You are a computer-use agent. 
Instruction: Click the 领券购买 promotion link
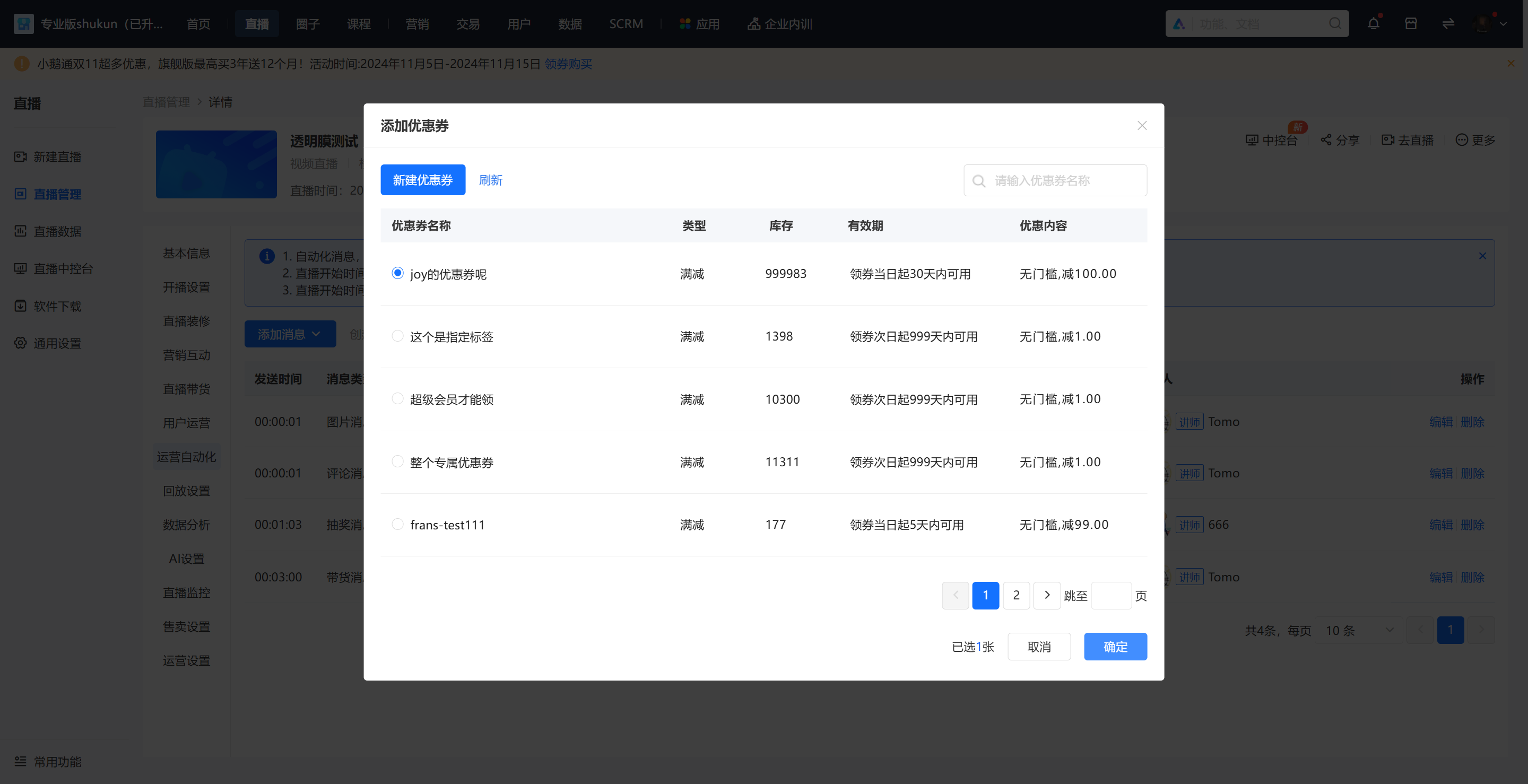(568, 64)
